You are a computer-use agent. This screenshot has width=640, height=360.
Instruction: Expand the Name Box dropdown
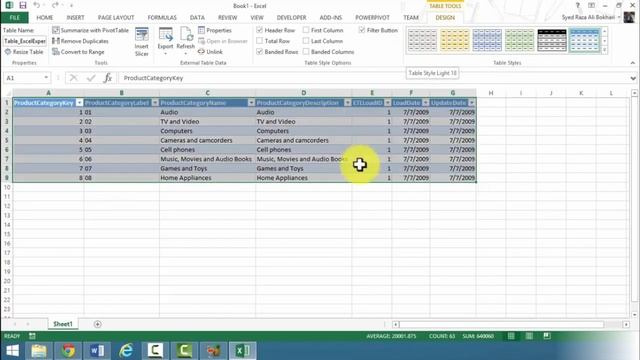point(46,78)
